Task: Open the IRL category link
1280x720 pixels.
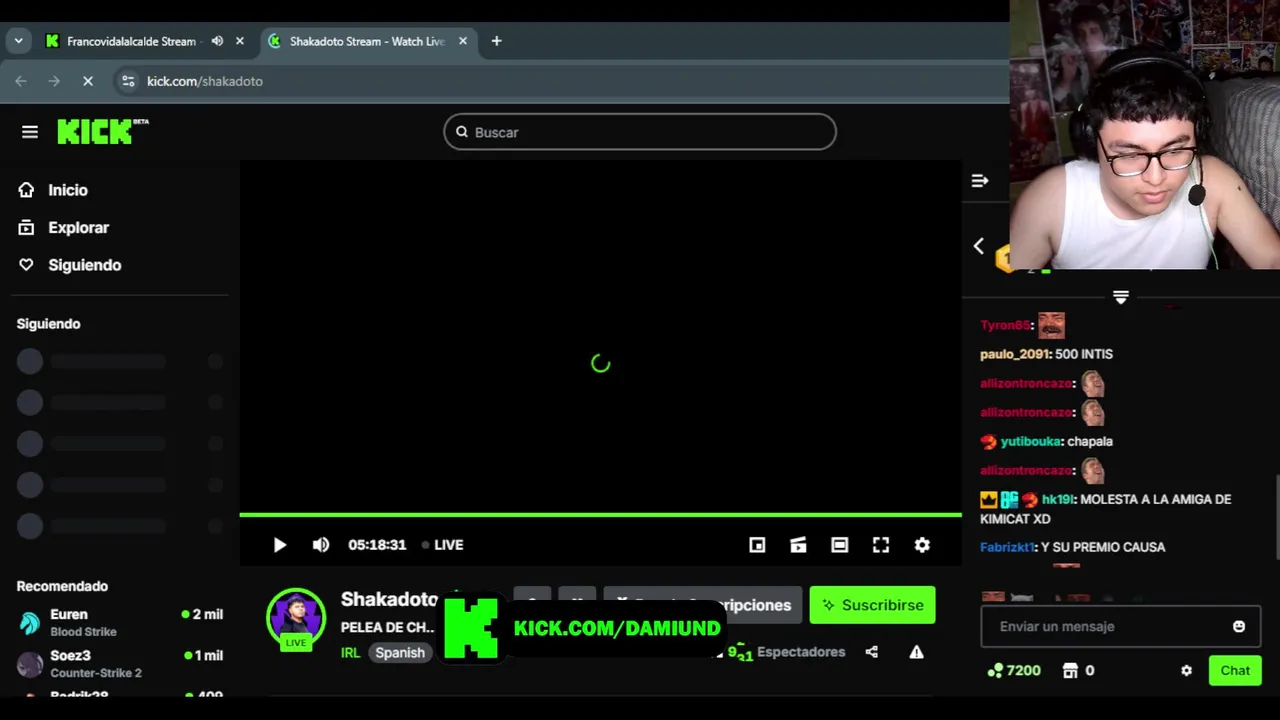Action: tap(350, 652)
